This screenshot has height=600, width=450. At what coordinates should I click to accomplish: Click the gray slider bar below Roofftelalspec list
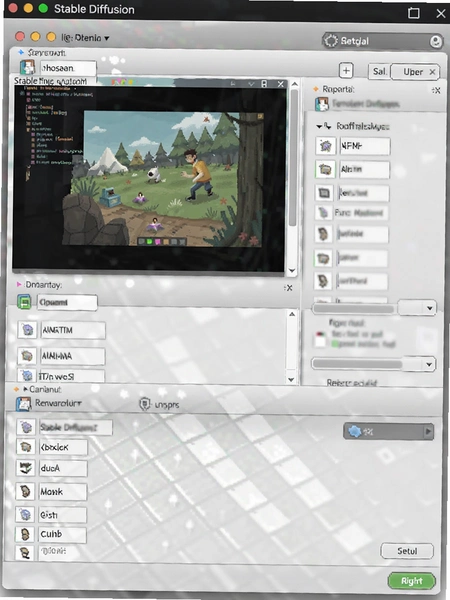point(354,308)
